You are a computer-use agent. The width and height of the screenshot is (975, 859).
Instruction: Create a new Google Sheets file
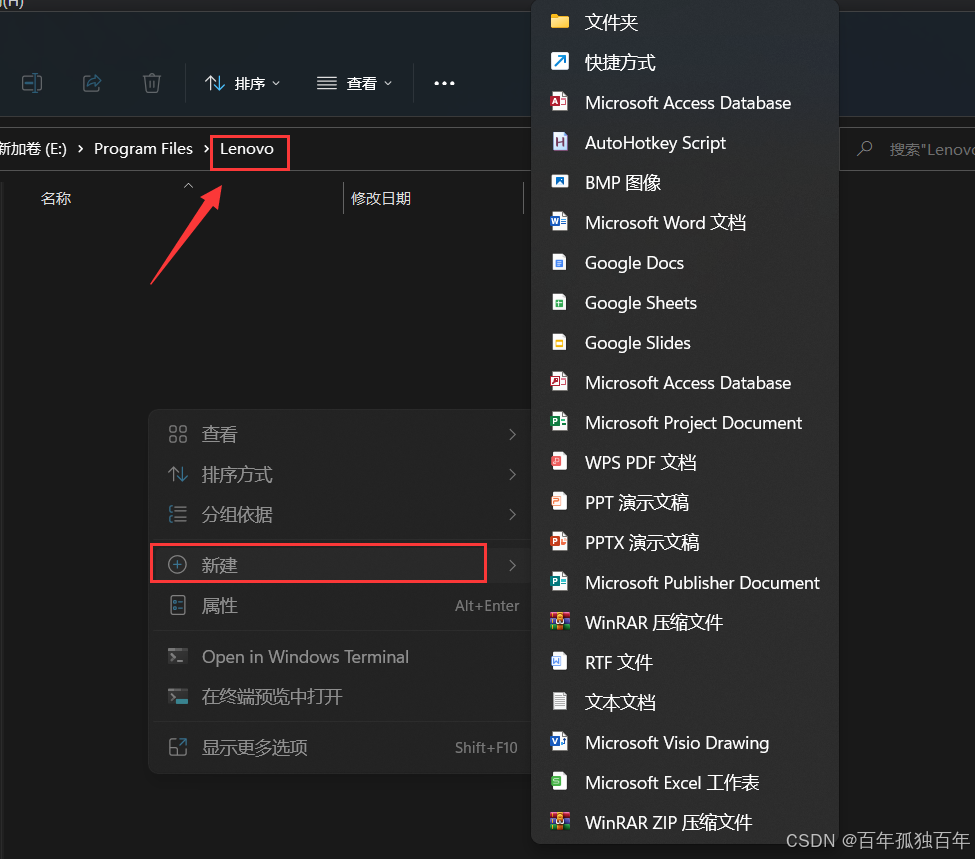(685, 302)
